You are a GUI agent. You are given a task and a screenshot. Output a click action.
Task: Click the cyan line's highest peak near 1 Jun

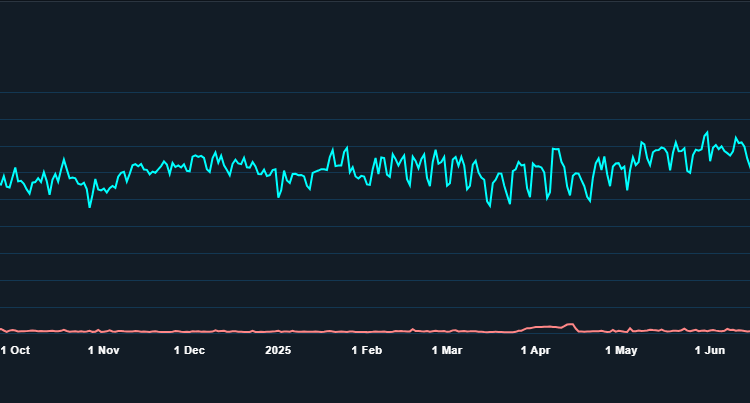(707, 132)
